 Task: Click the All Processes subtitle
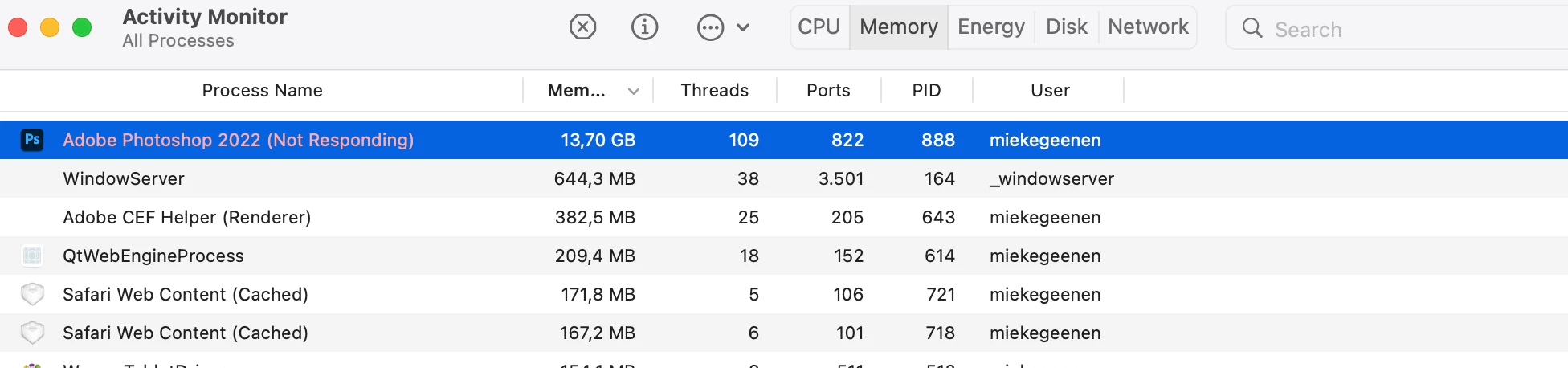tap(178, 41)
